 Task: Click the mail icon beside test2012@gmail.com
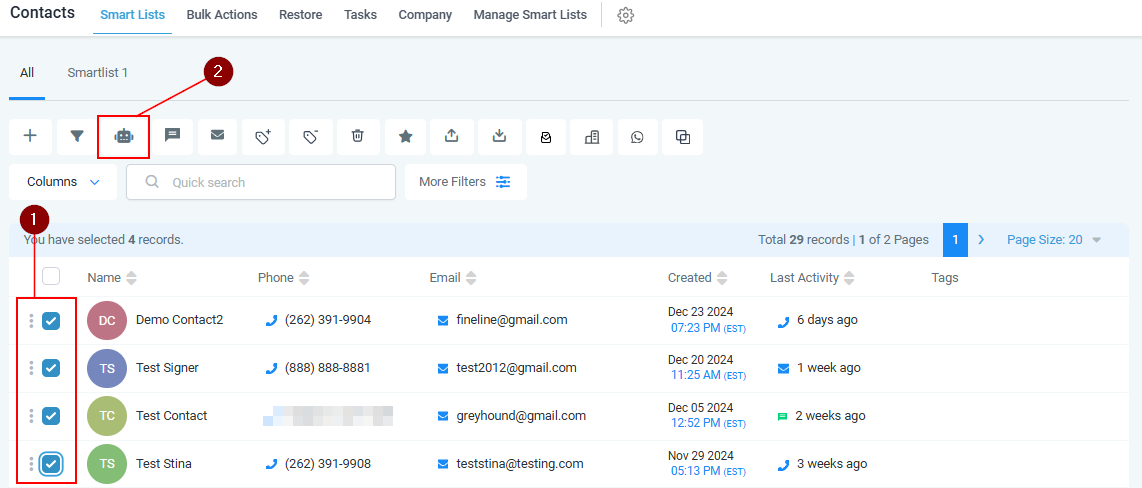tap(443, 369)
